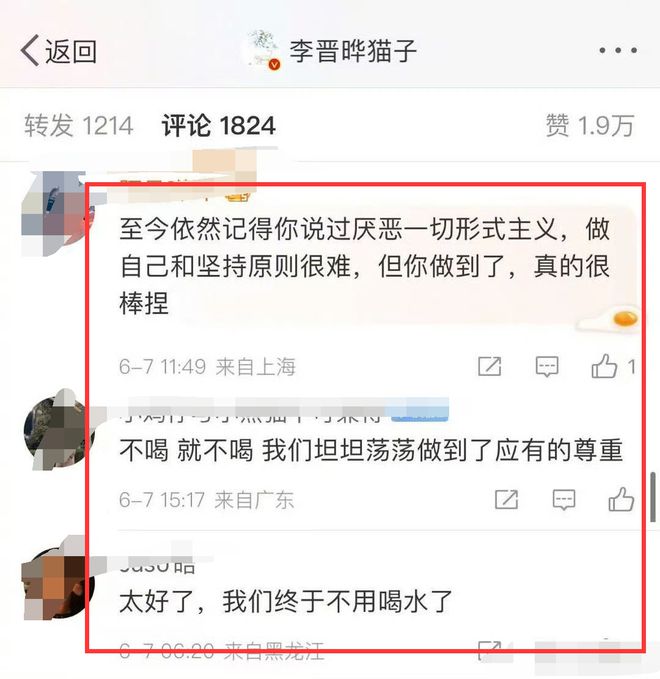Viewport: 660px width, 679px height.
Task: Click the title 李晋晔猫子 in the header
Action: coord(353,51)
